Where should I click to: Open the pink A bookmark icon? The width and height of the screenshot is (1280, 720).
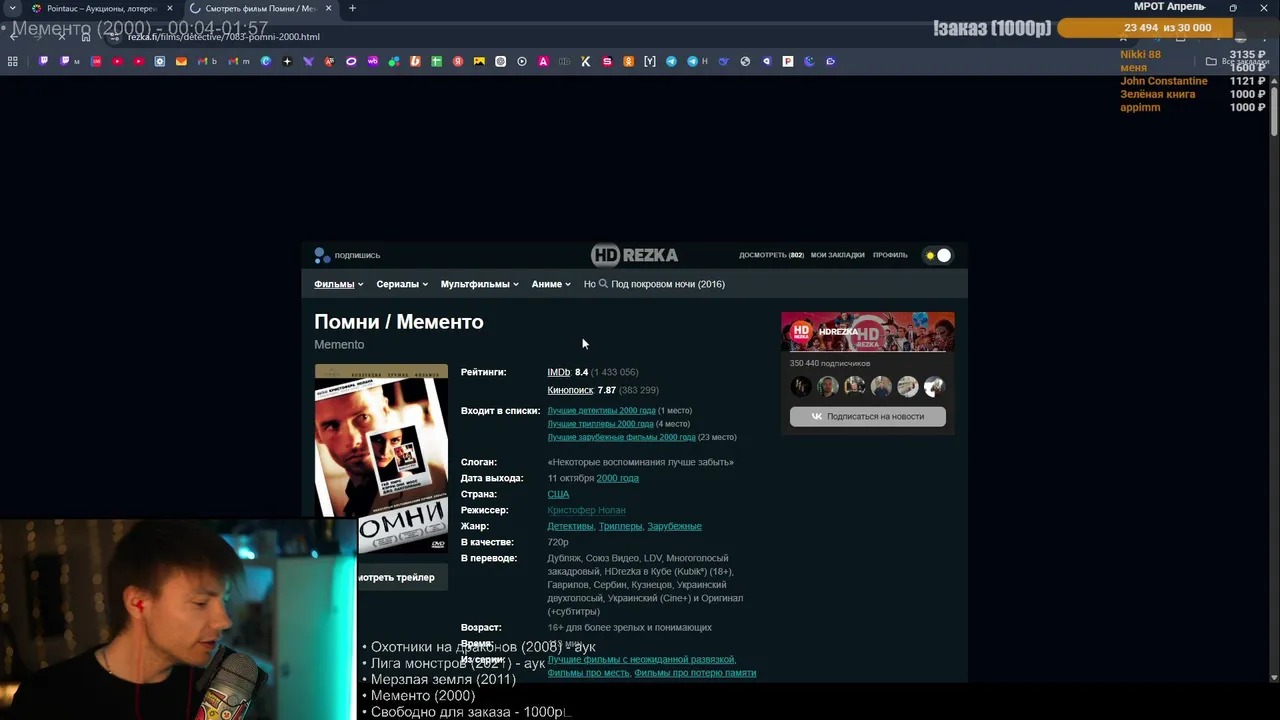[x=543, y=61]
